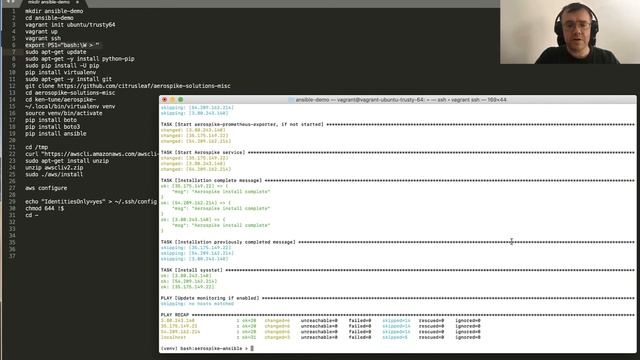
Task: Click editor line 'cd ken-tune/aerospike-'
Action: coord(60,100)
